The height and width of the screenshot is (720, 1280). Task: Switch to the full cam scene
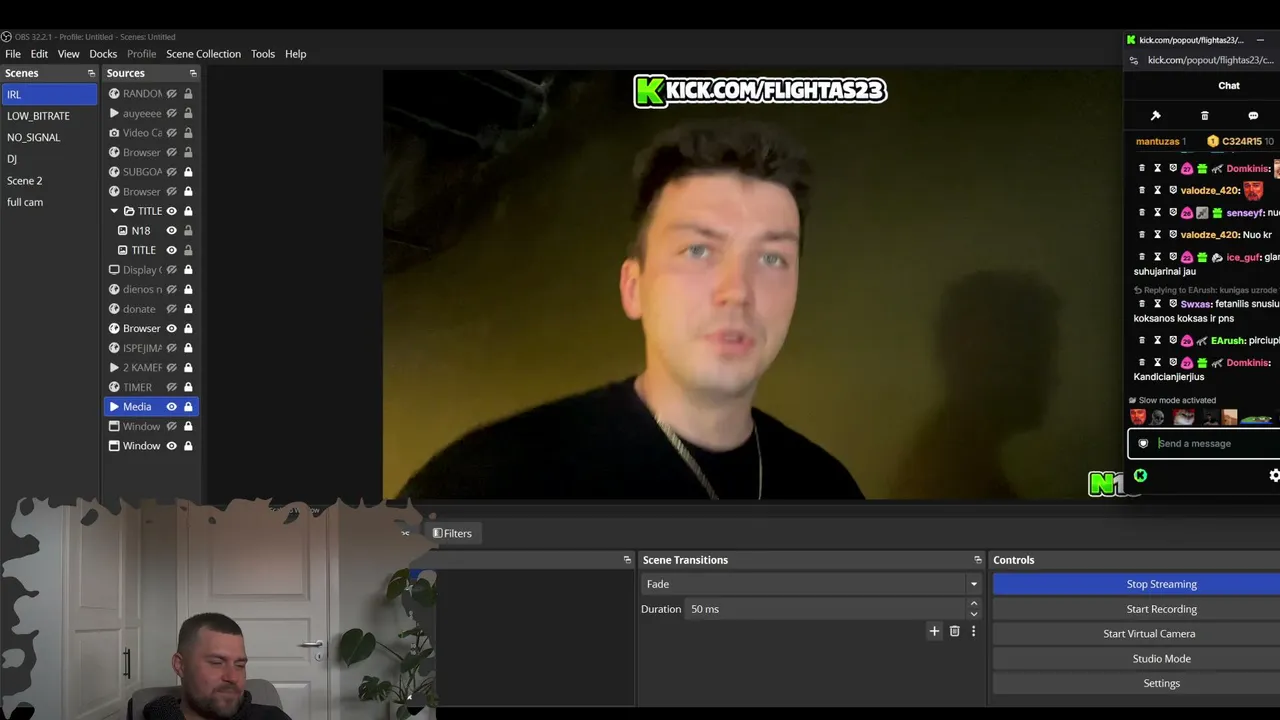[49, 202]
